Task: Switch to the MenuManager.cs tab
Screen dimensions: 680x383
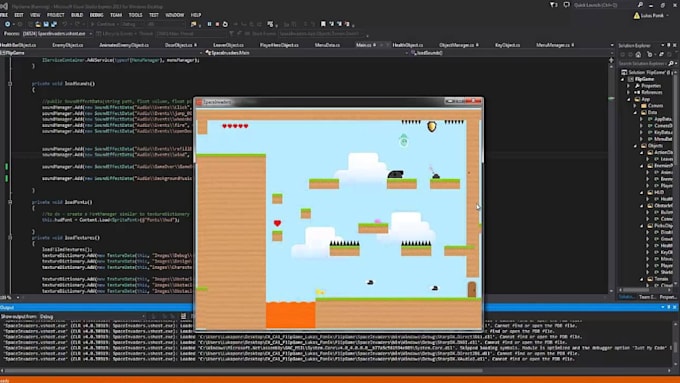Action: coord(552,45)
